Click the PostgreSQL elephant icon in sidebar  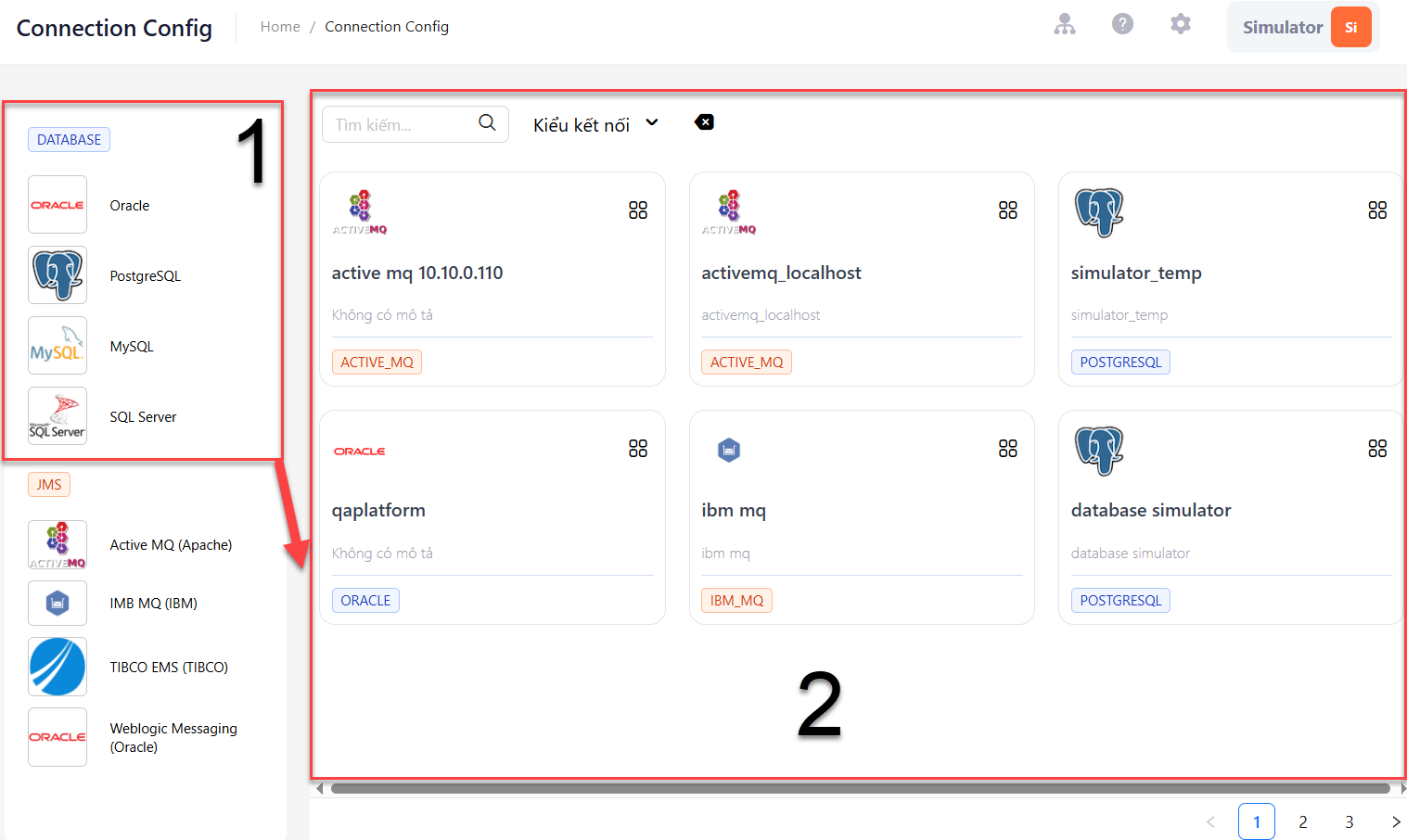tap(58, 275)
